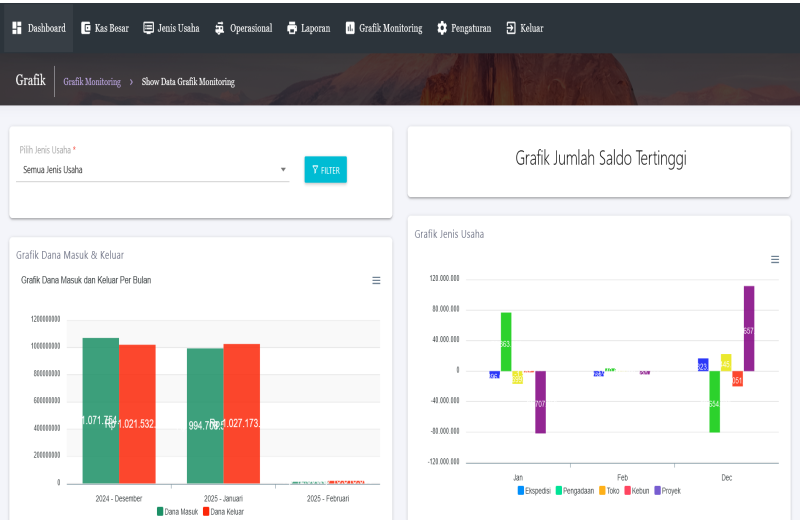Toggle Dana Keluar series in legend
Viewport: 800px width, 520px height.
click(x=226, y=511)
